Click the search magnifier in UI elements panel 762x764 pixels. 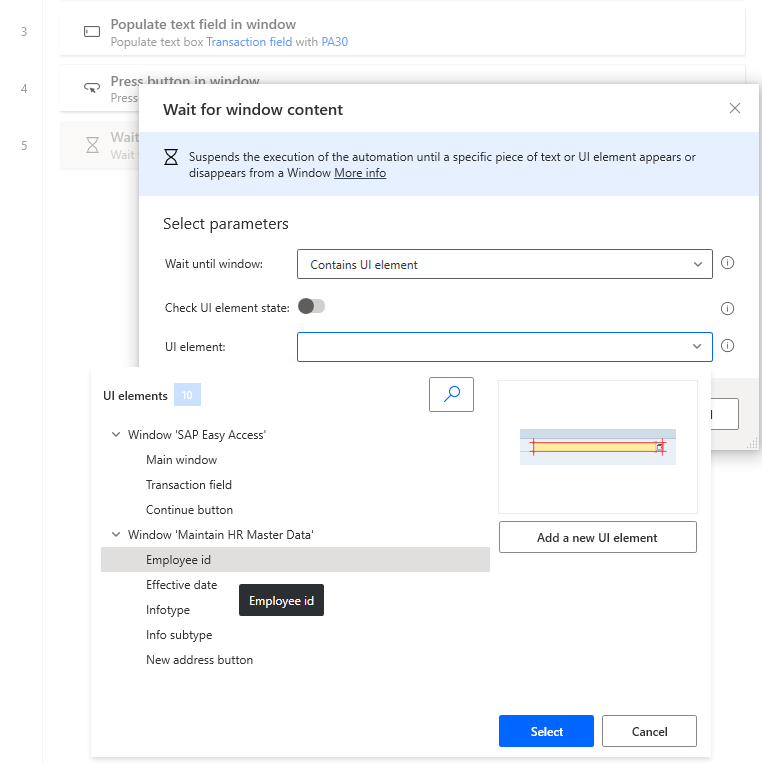click(x=451, y=394)
